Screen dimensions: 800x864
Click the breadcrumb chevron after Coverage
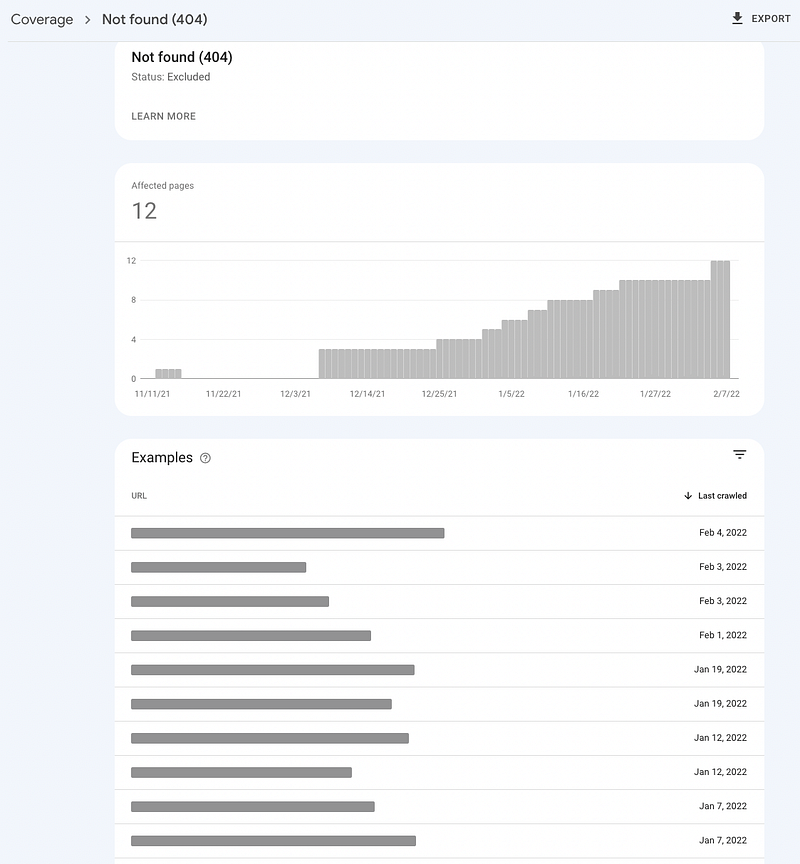(87, 20)
